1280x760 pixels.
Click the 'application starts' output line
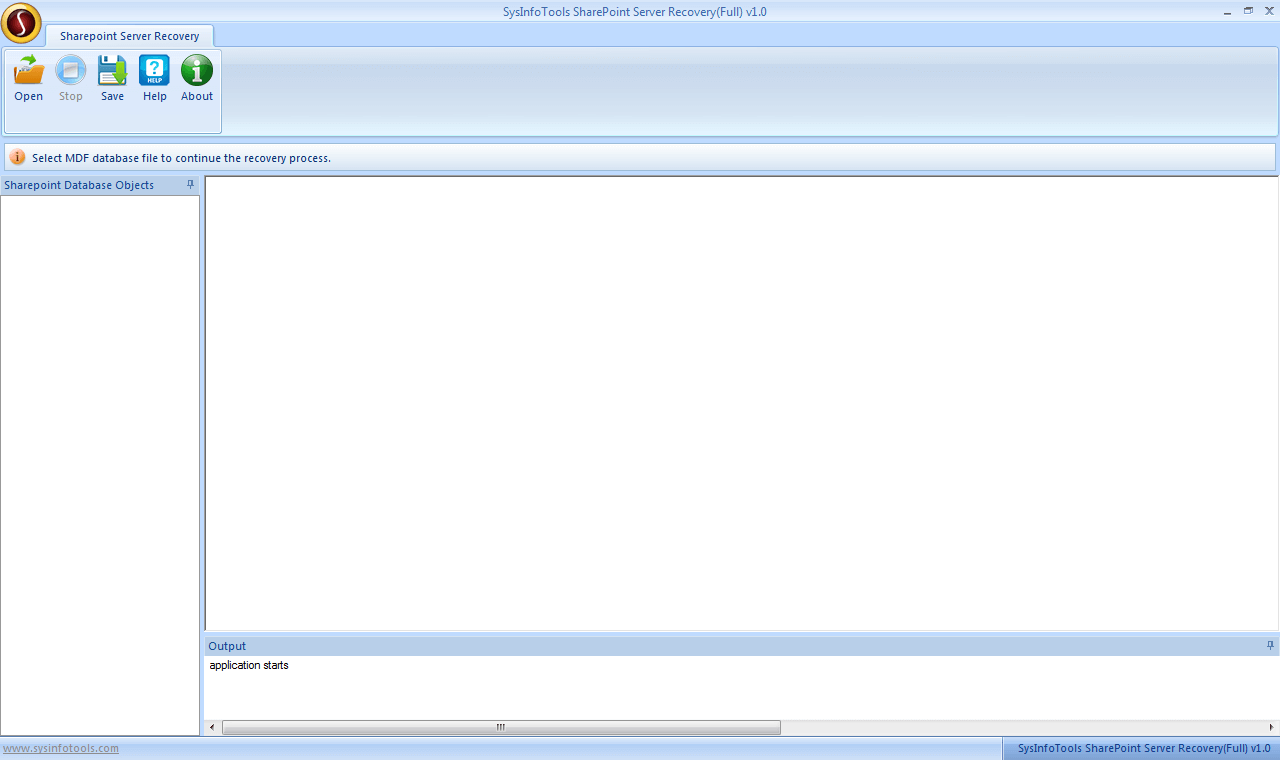249,665
